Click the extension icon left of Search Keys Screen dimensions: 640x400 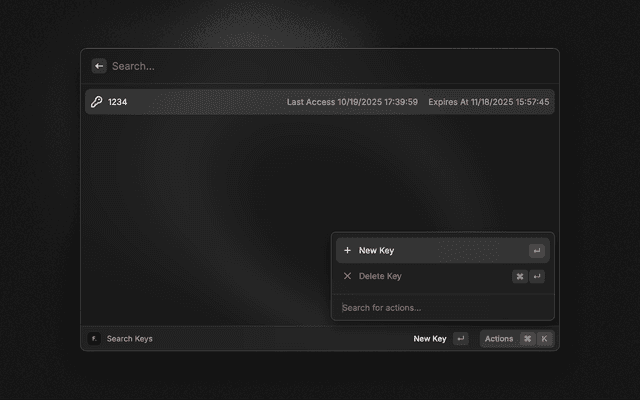[94, 339]
